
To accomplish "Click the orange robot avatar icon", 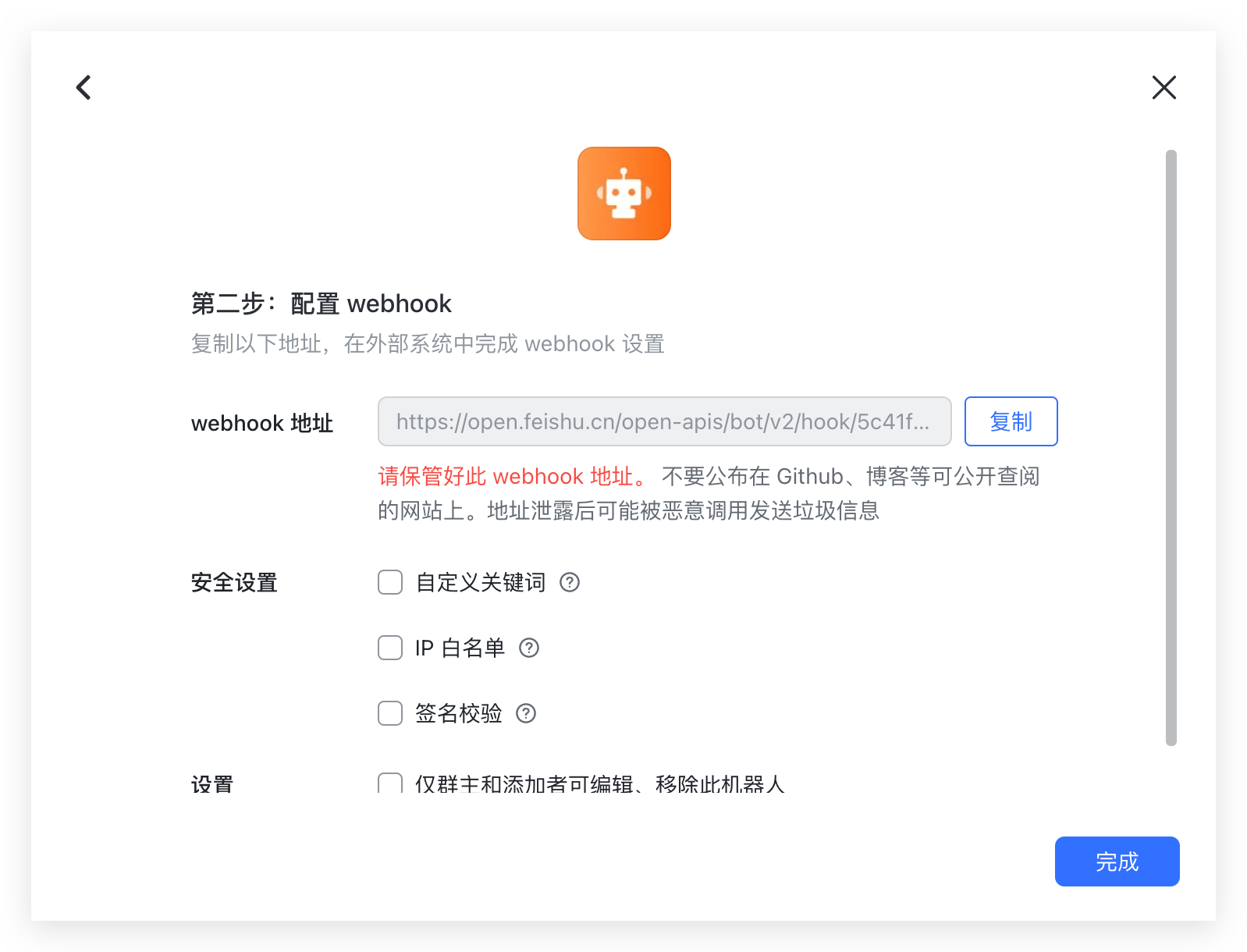I will (x=624, y=194).
